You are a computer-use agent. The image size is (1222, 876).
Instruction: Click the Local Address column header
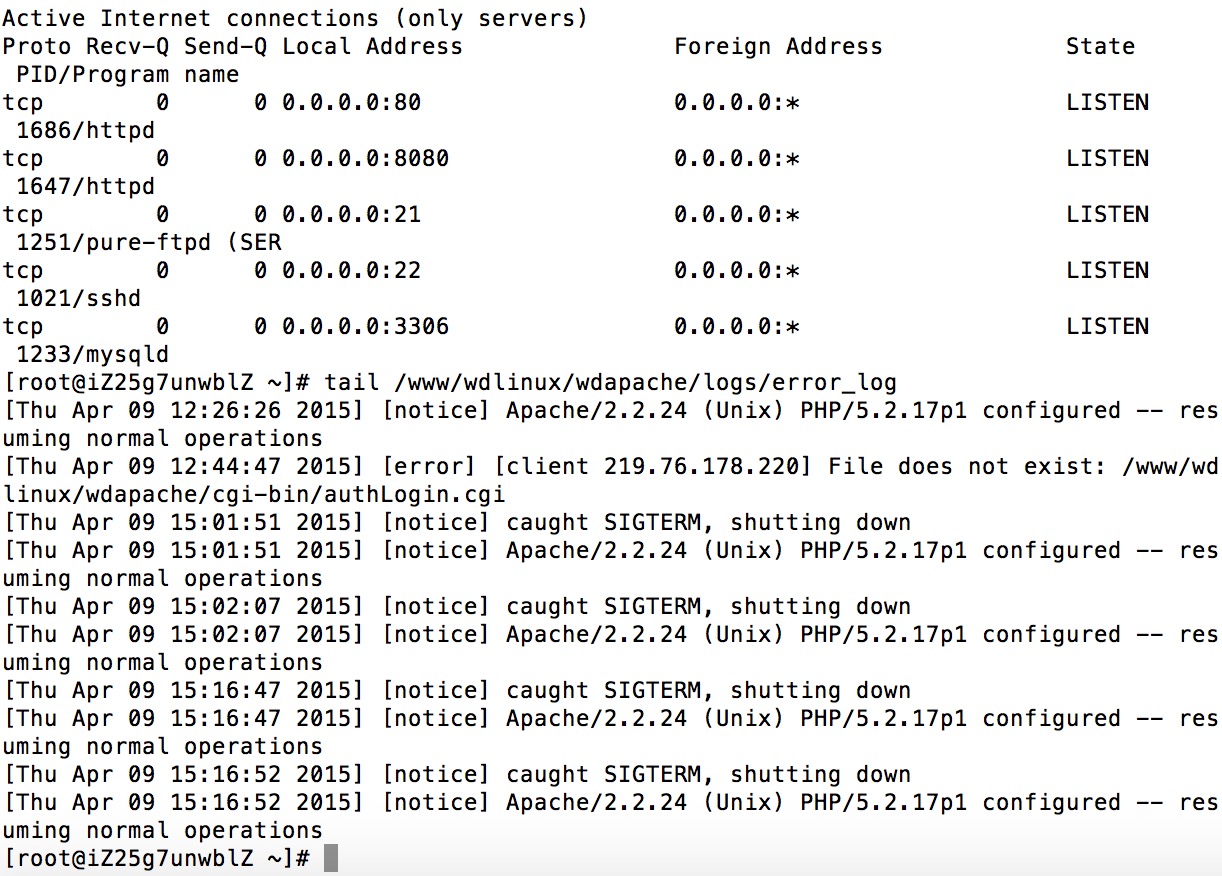(x=372, y=47)
